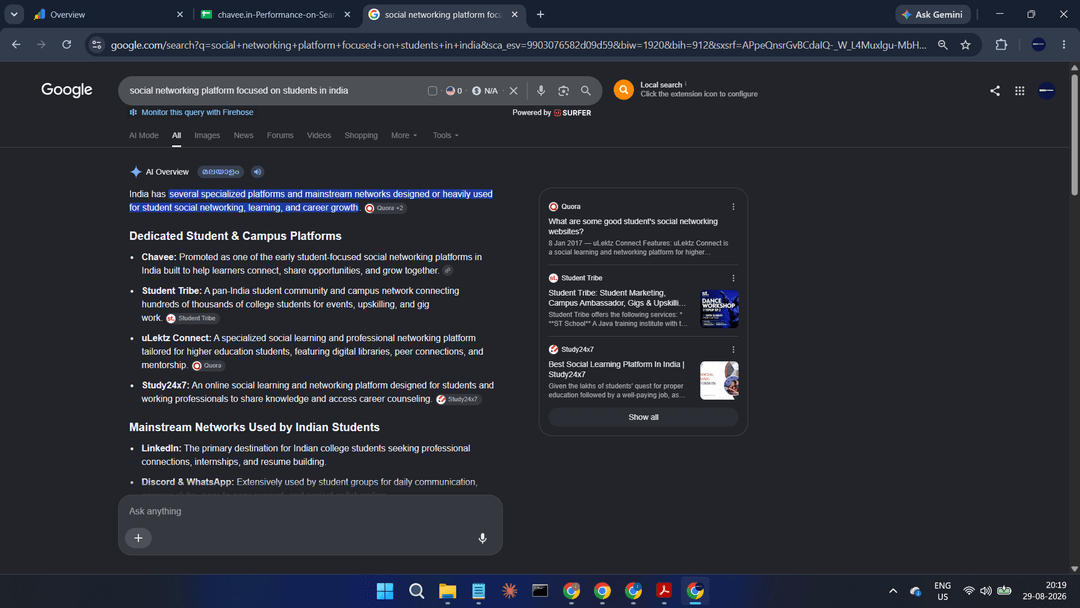
Task: Open the Windows Start menu
Action: tap(385, 591)
